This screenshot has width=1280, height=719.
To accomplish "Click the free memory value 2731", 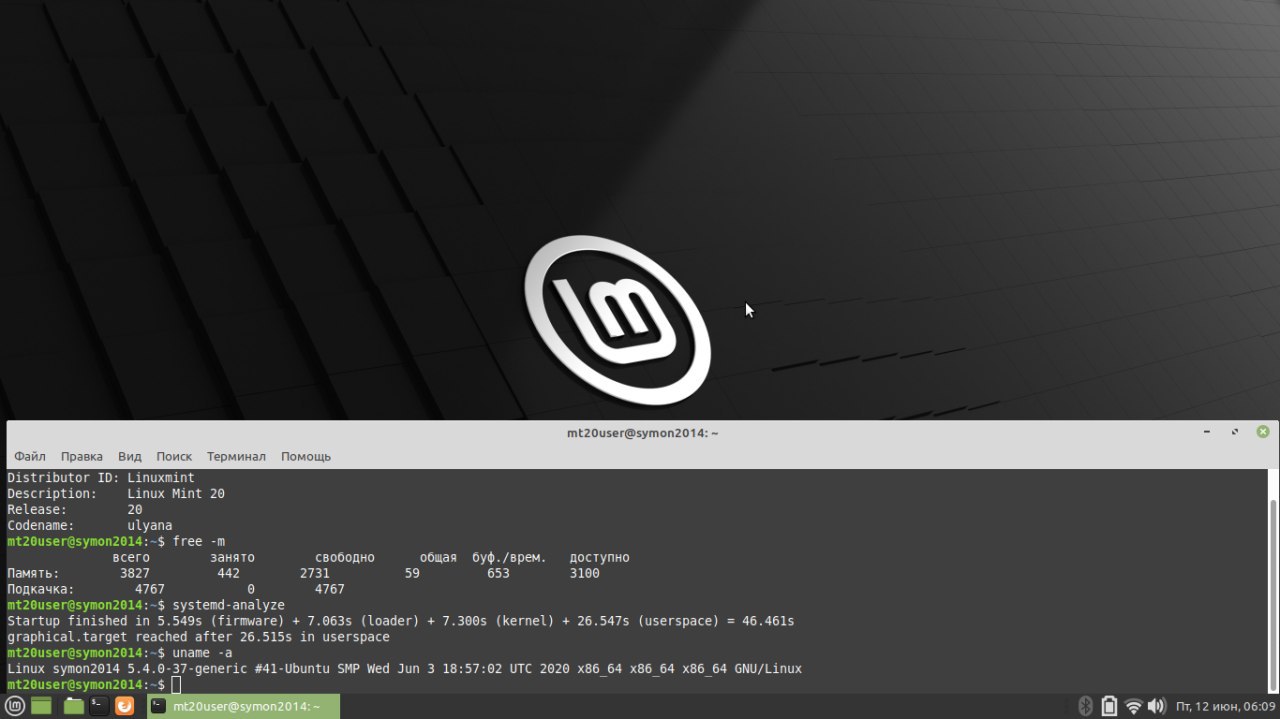I will click(x=314, y=573).
